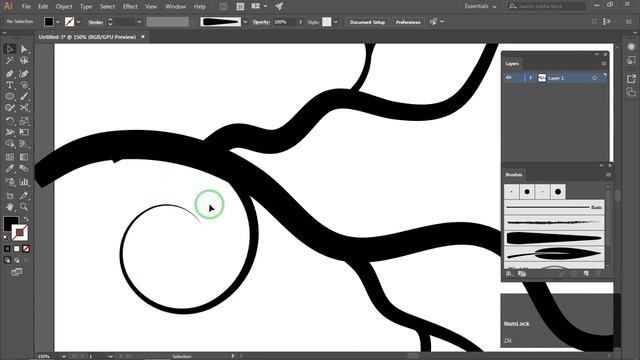Select the Direct Selection tool

point(24,49)
